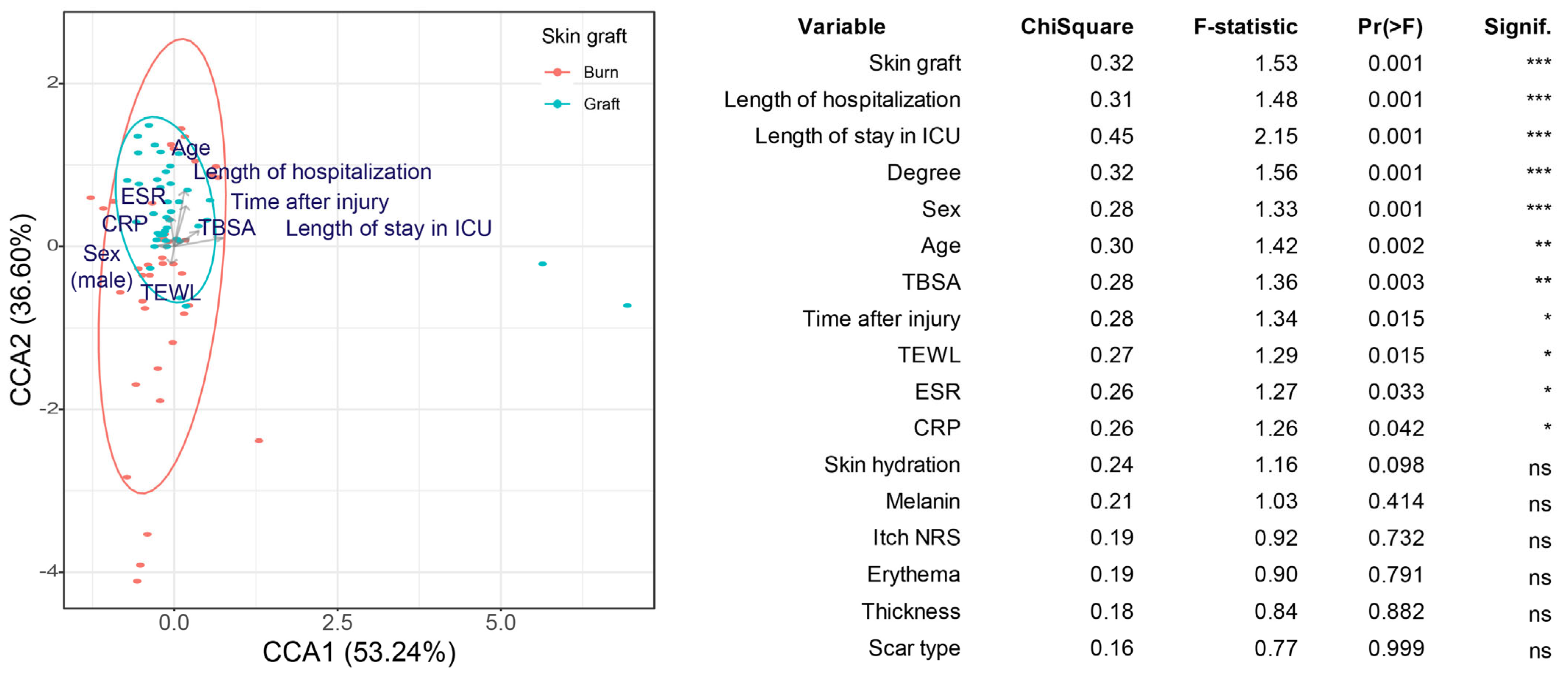This screenshot has width=1568, height=674.
Task: Click the rightmost teal Graft outlier point
Action: click(x=627, y=305)
